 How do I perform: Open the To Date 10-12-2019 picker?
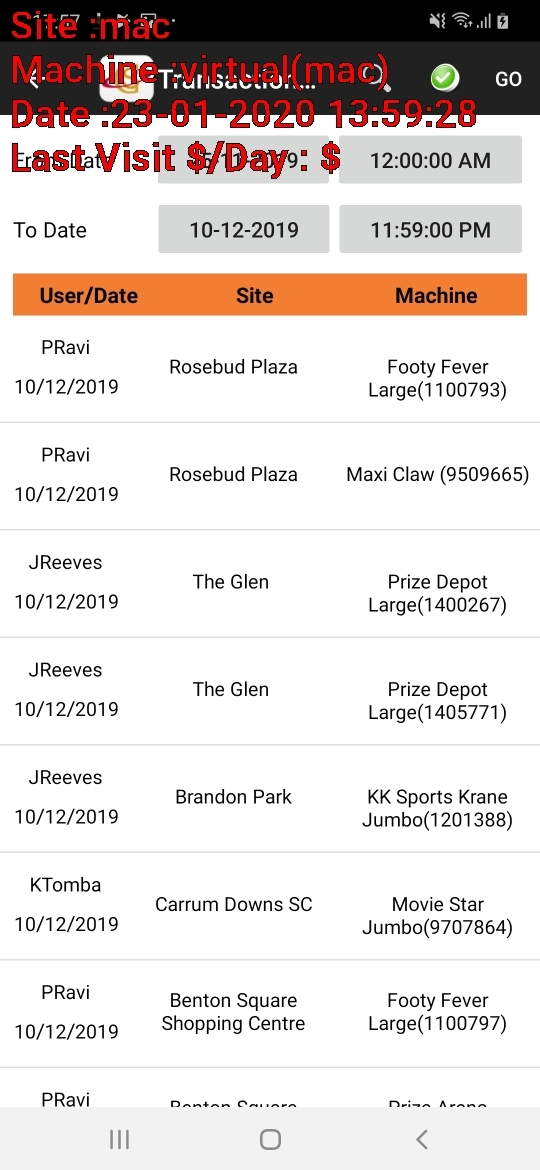point(244,229)
